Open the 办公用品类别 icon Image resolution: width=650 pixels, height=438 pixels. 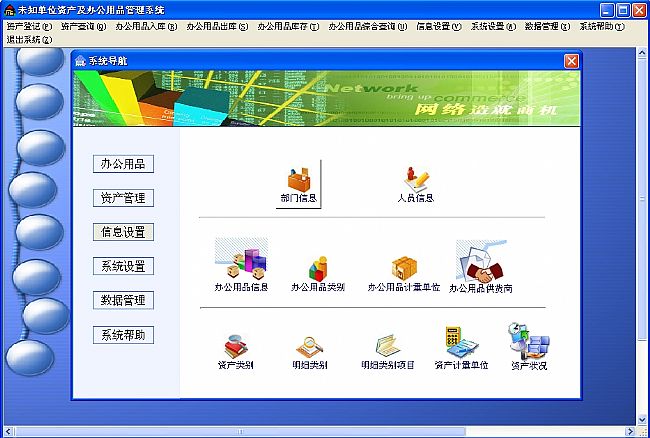(x=318, y=273)
